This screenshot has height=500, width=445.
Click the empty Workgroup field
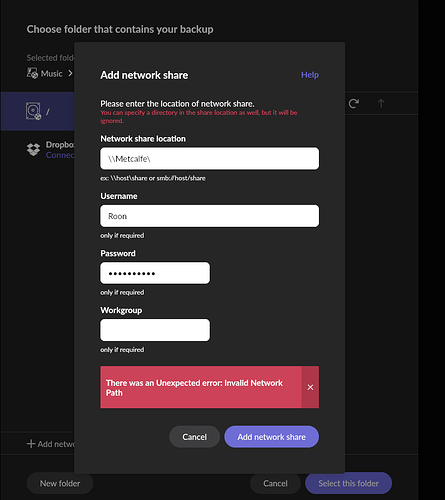tap(155, 330)
